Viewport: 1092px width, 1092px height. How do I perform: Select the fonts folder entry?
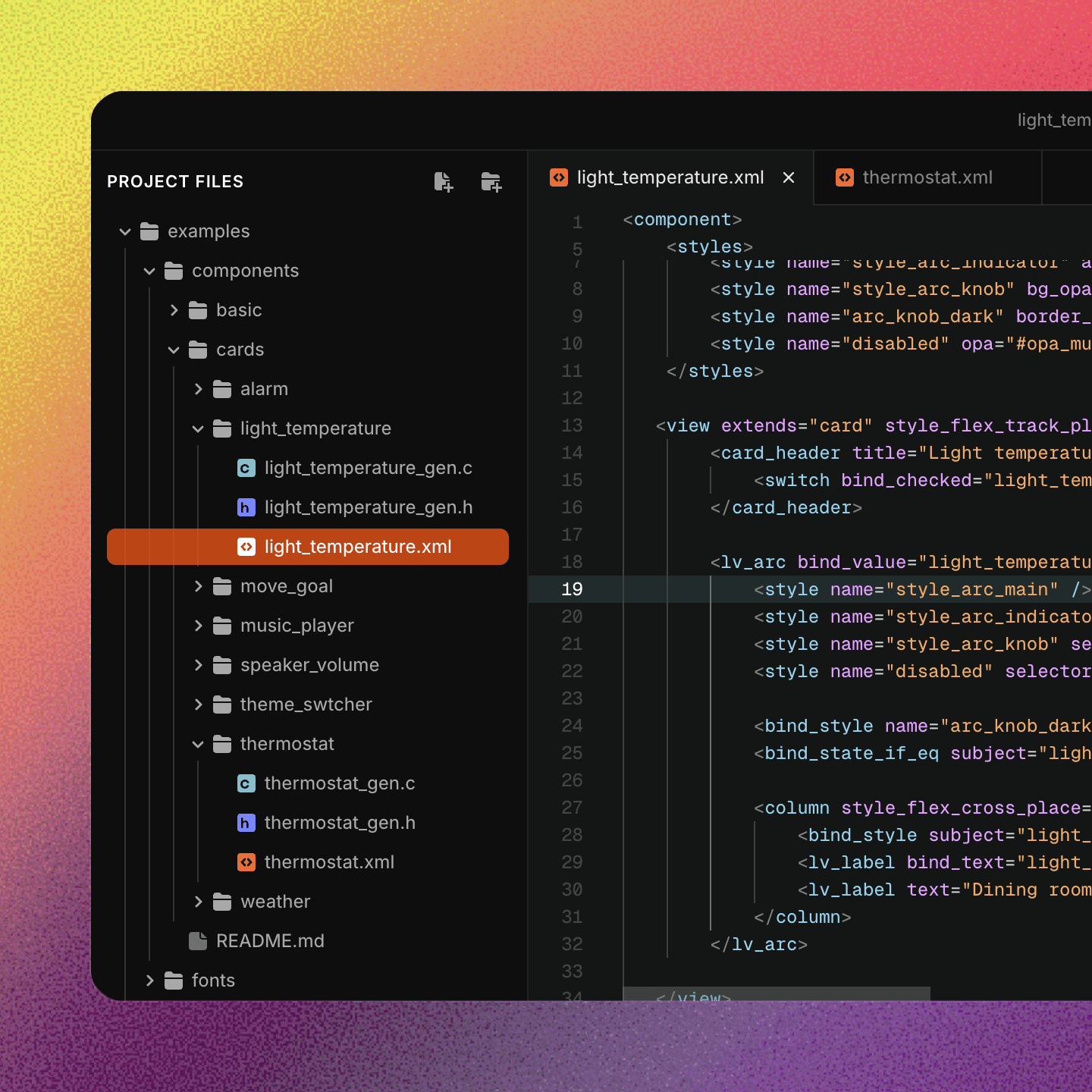pos(213,981)
